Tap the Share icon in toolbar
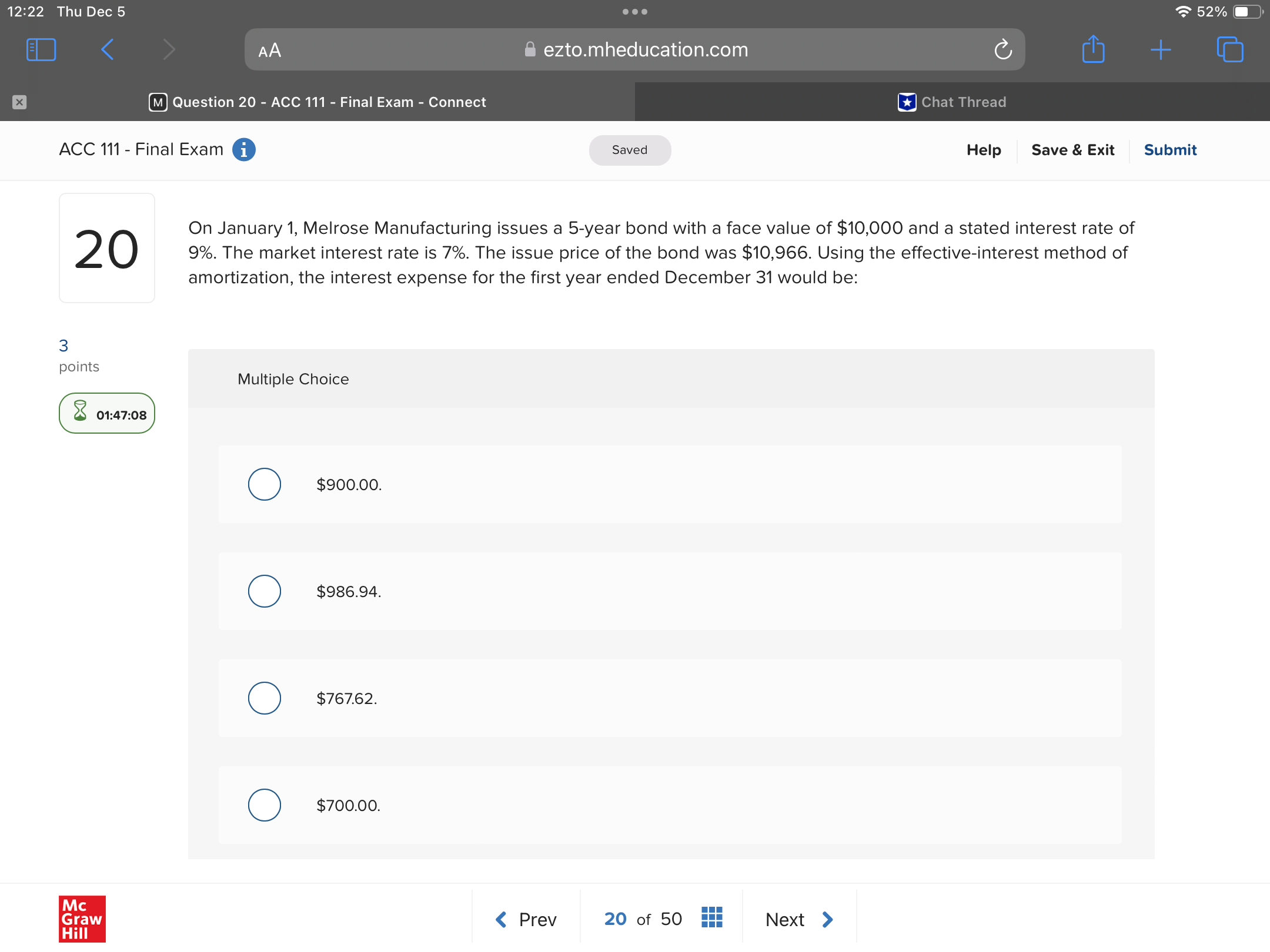This screenshot has height=952, width=1270. (1093, 49)
